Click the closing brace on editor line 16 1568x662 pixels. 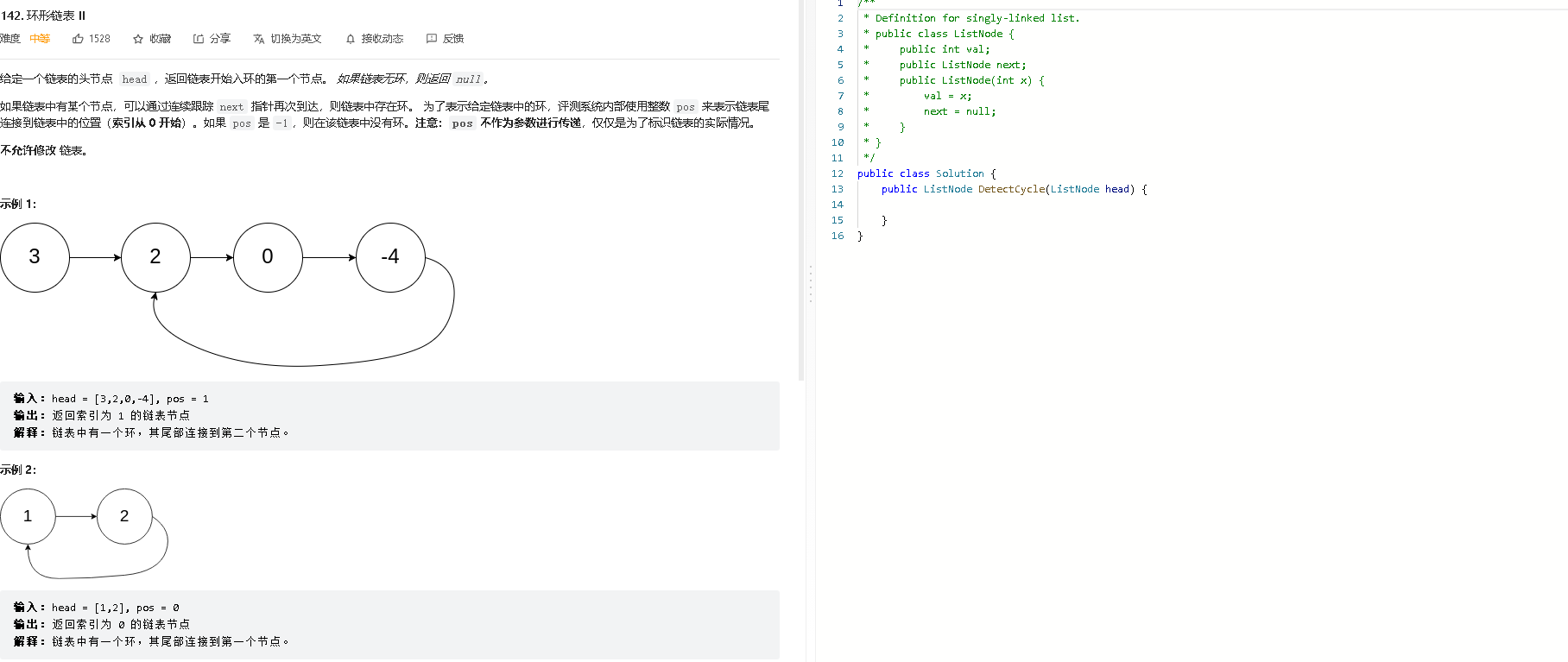click(x=860, y=236)
